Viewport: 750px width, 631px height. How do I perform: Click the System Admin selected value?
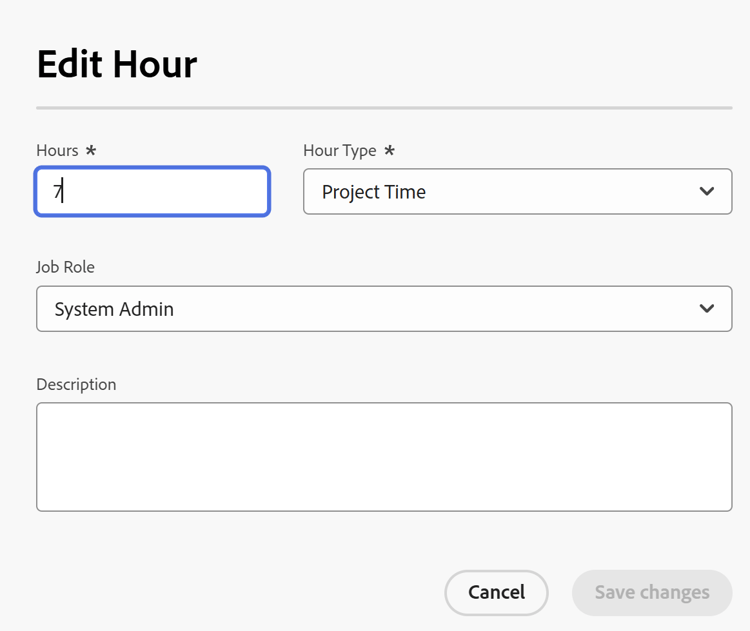pos(114,309)
